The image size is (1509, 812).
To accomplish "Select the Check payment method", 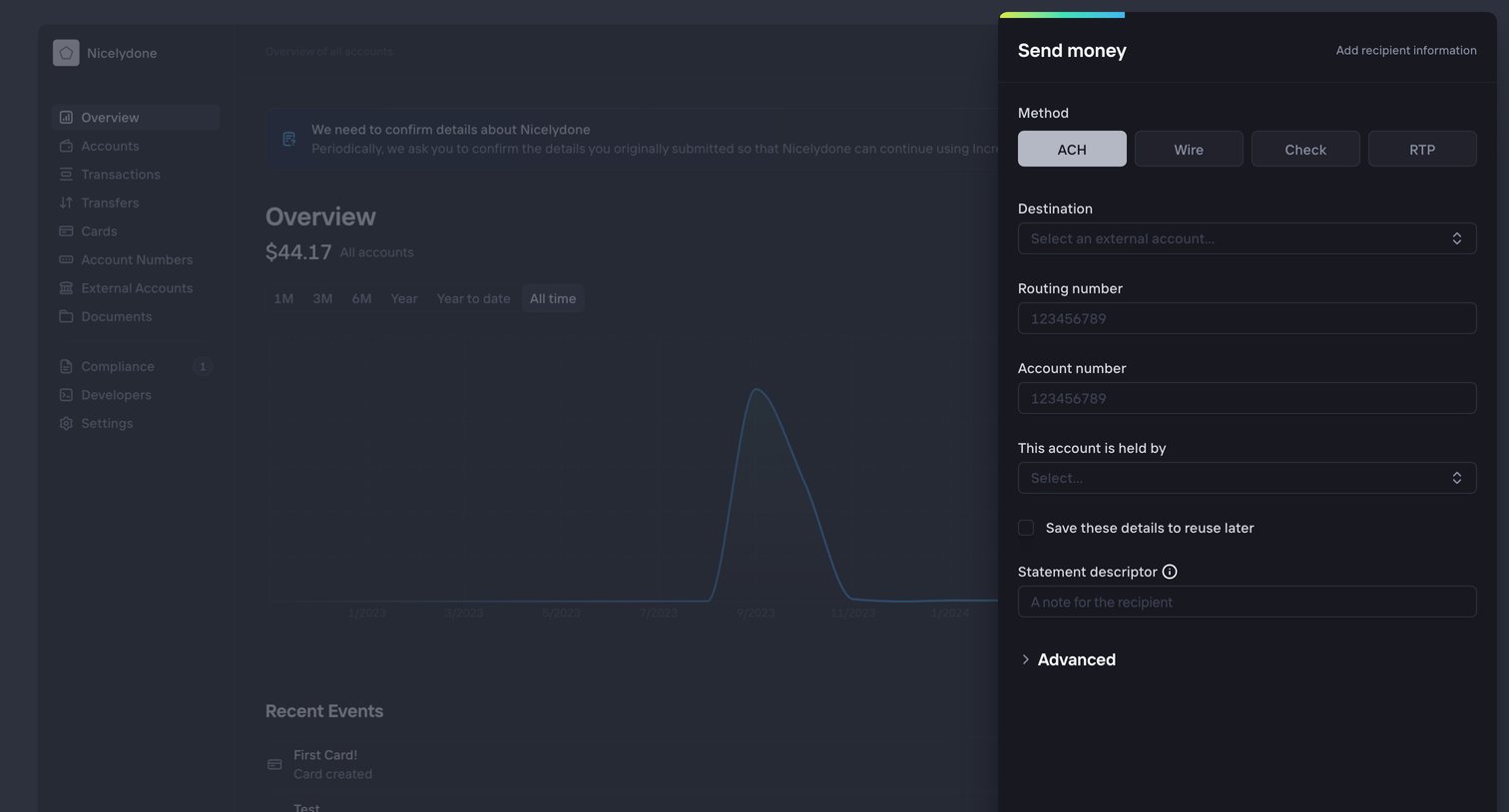I will point(1305,149).
